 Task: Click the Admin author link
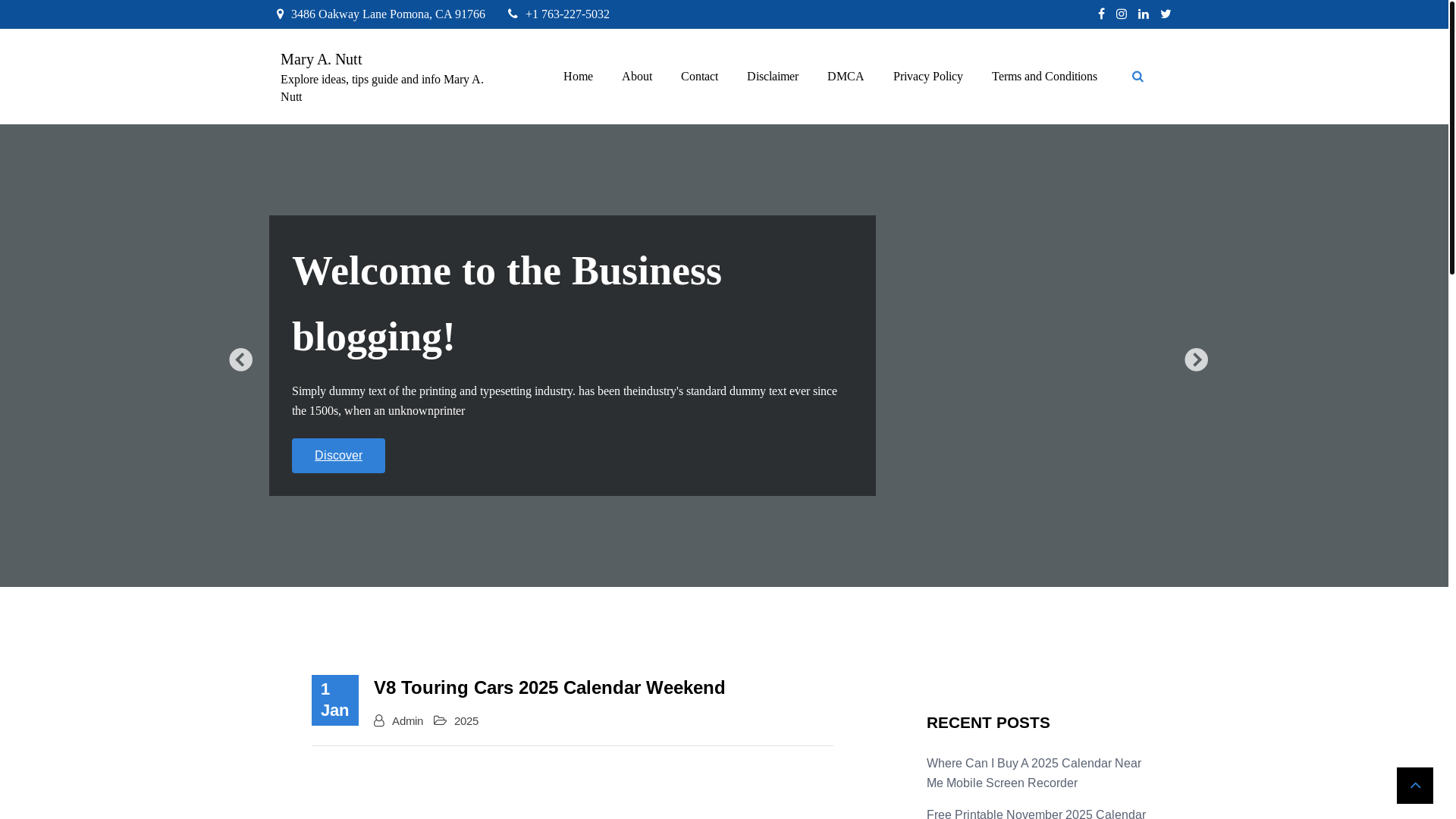point(408,721)
